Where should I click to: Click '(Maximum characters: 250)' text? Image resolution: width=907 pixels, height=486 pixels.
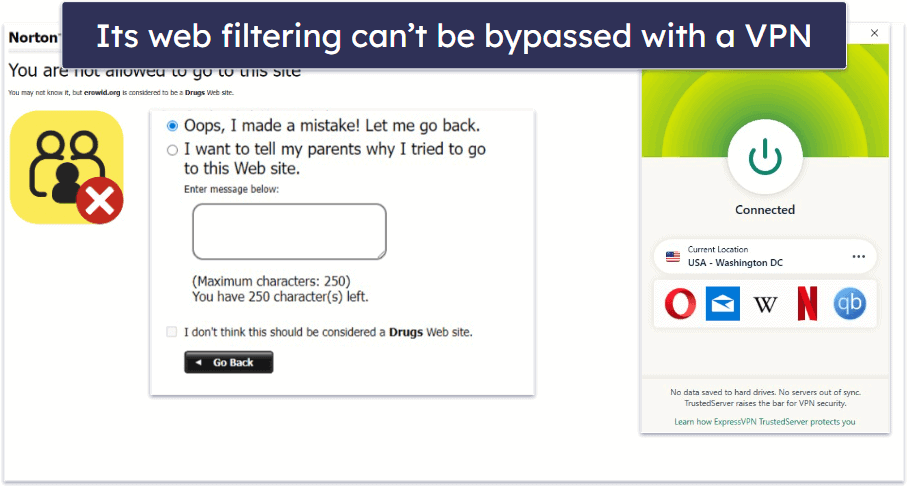pyautogui.click(x=271, y=282)
